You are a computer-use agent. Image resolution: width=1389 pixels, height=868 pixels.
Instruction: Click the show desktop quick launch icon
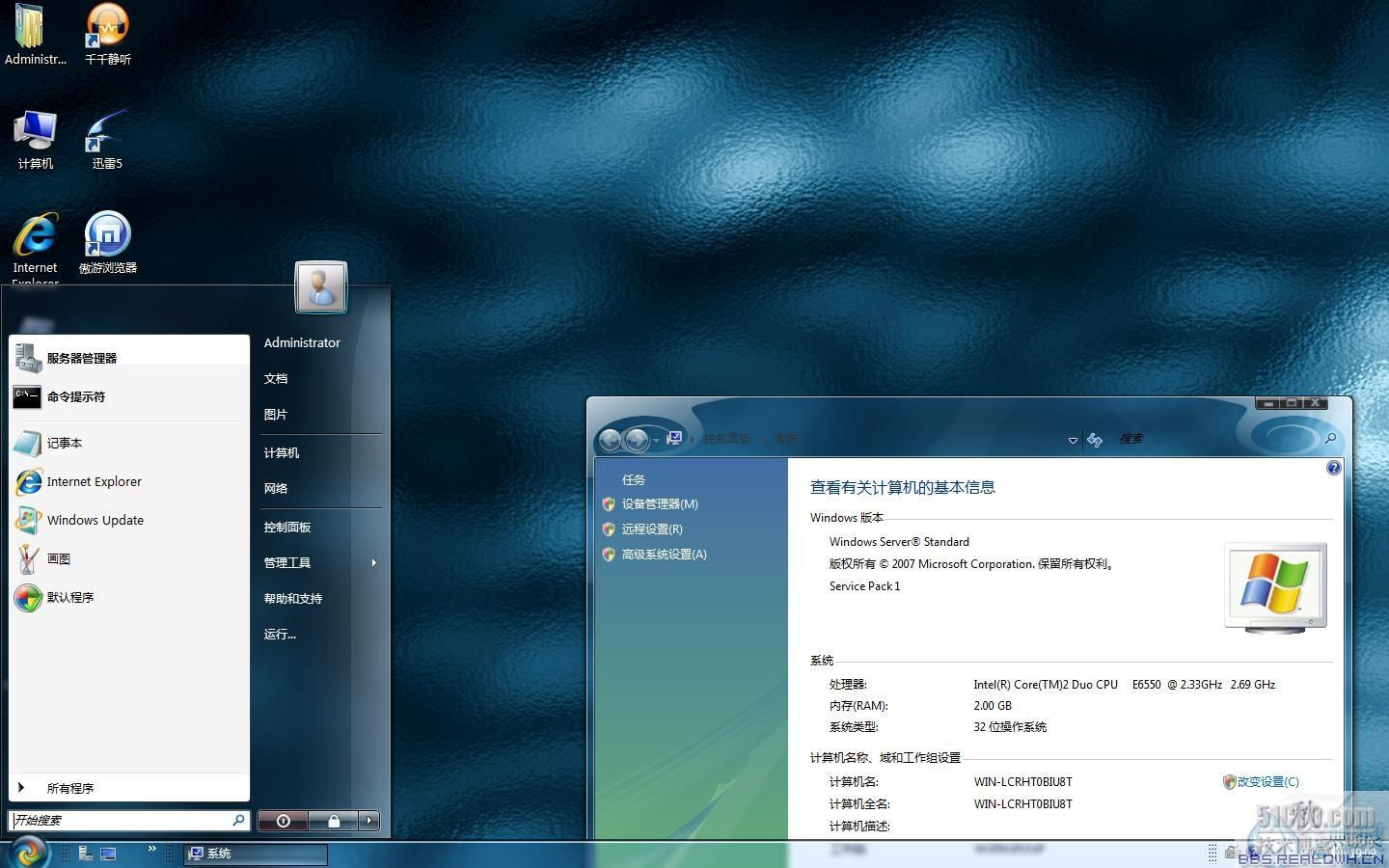click(x=108, y=854)
